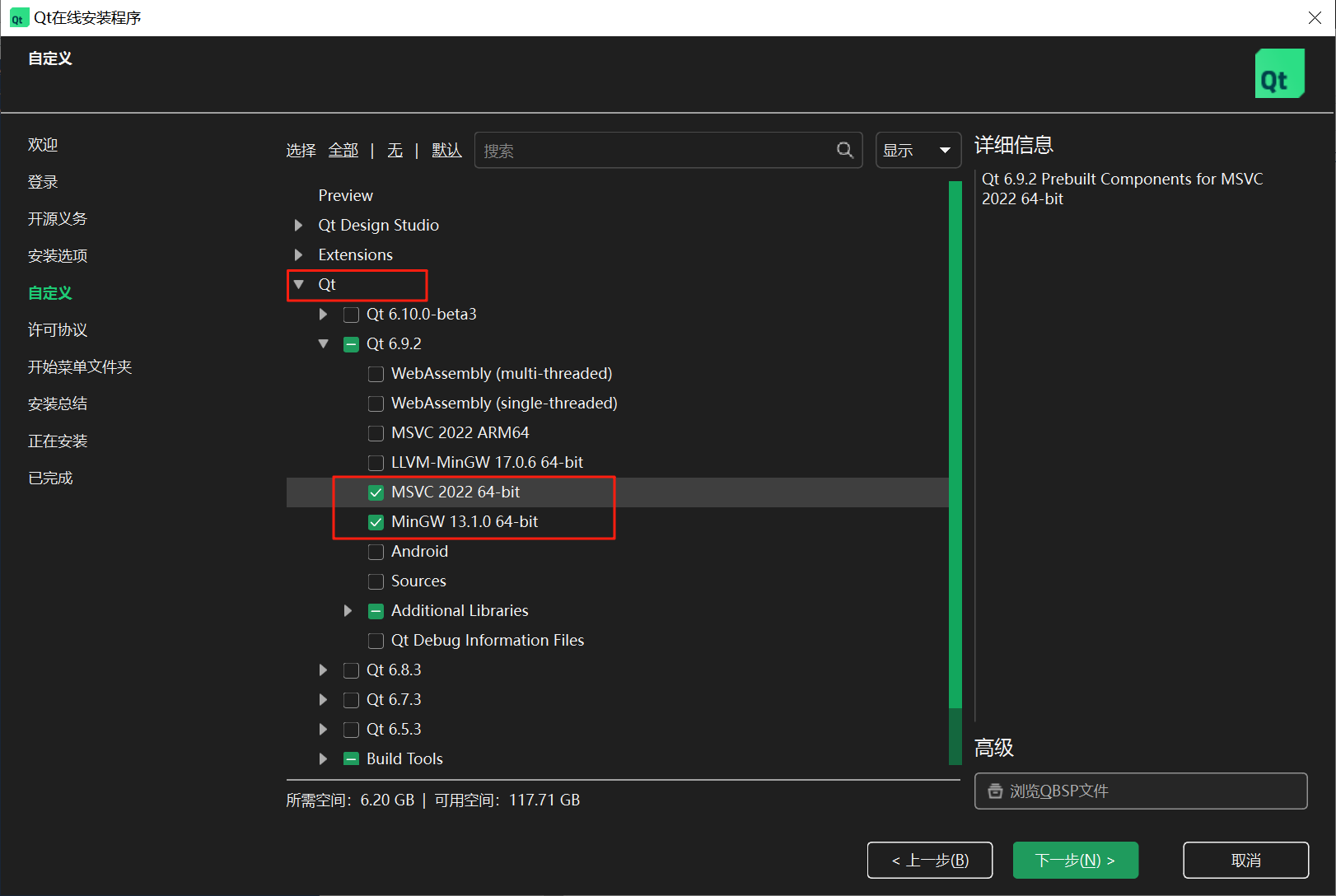This screenshot has width=1336, height=896.
Task: Check the Qt 6.5.3 checkbox
Action: coord(351,730)
